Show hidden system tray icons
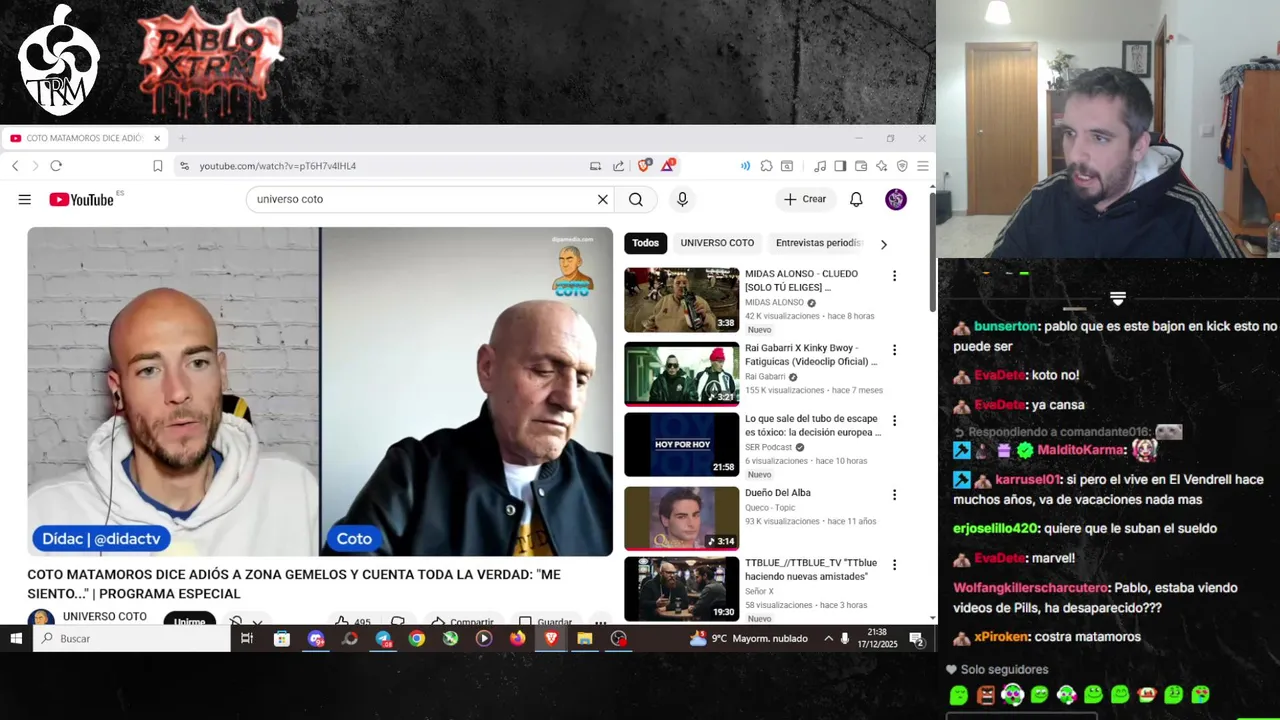Image resolution: width=1280 pixels, height=720 pixels. point(828,638)
